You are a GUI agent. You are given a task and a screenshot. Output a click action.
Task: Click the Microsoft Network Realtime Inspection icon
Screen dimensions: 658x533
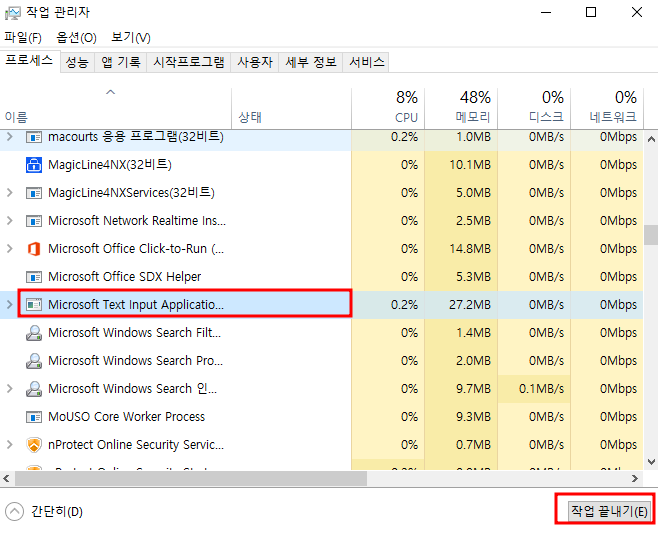tap(34, 221)
